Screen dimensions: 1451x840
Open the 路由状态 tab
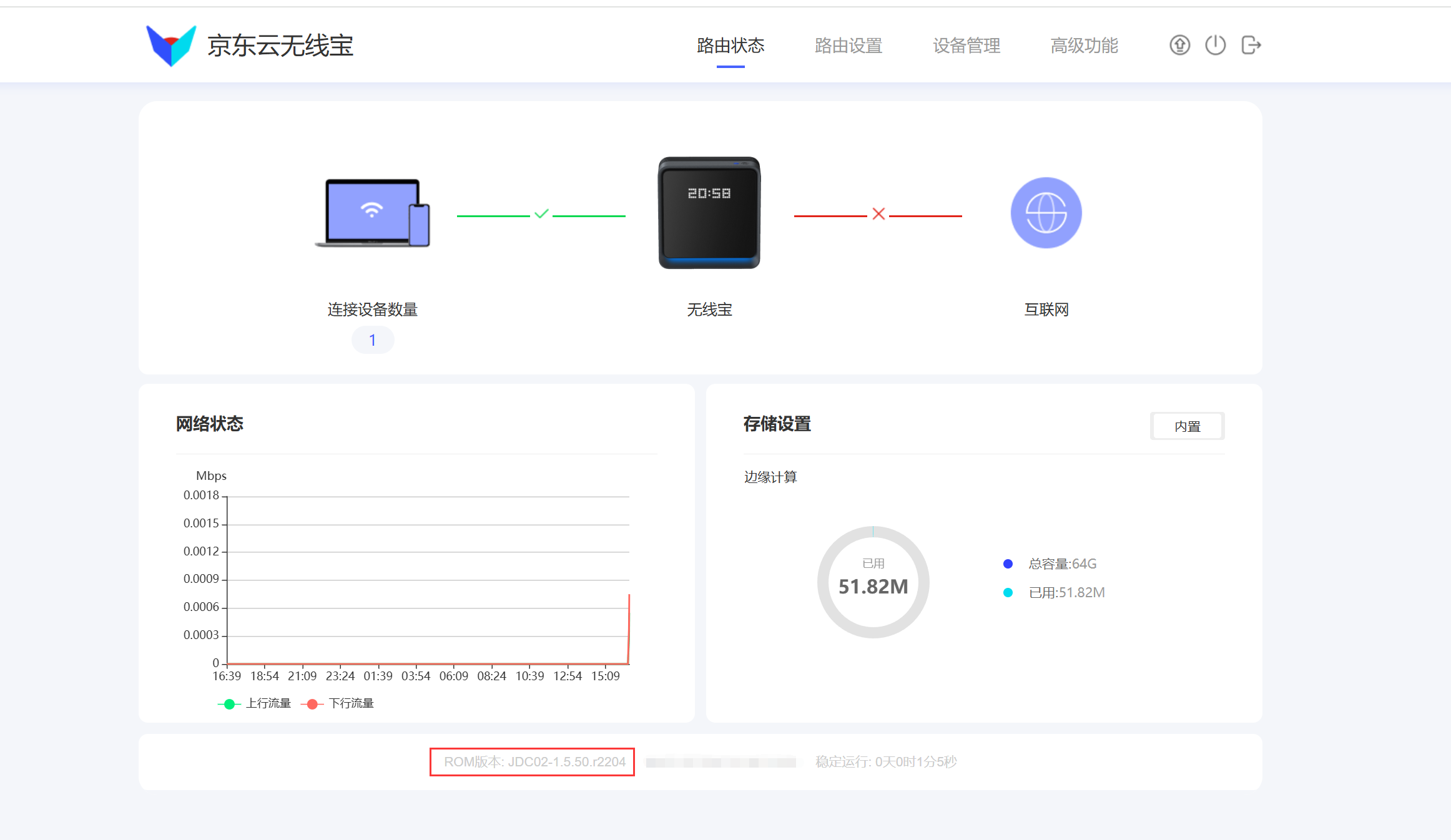(x=730, y=46)
